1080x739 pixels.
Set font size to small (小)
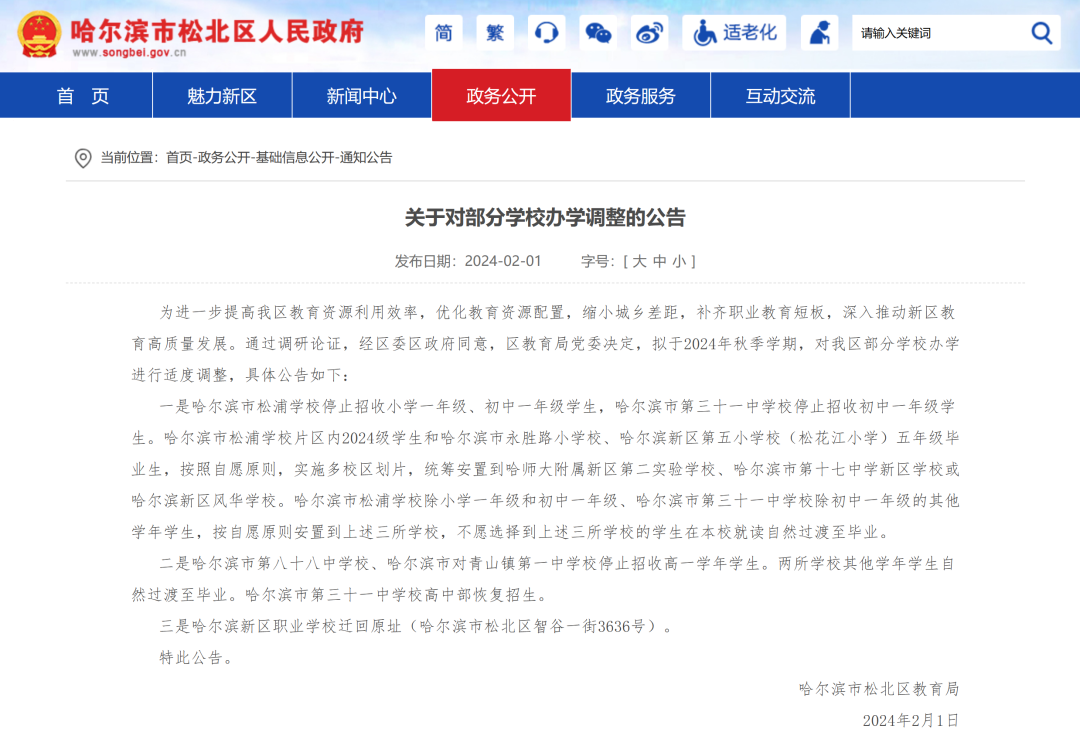coord(679,261)
